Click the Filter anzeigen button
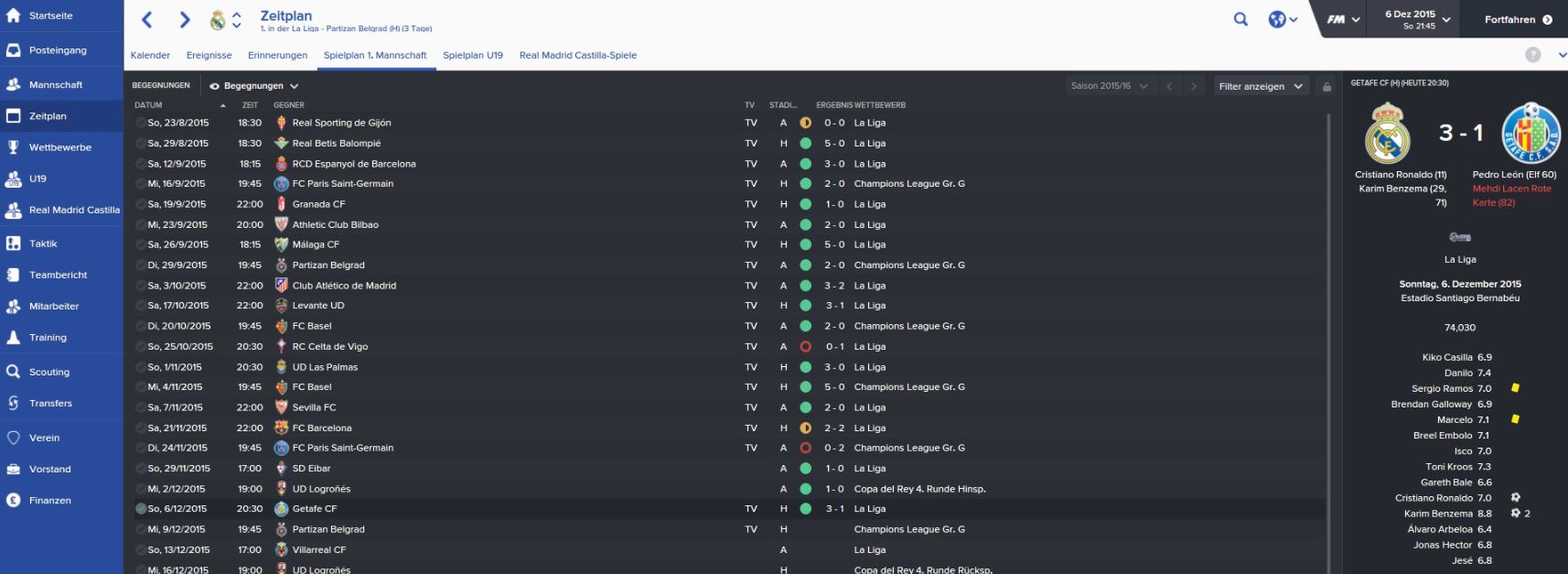 pyautogui.click(x=1261, y=86)
